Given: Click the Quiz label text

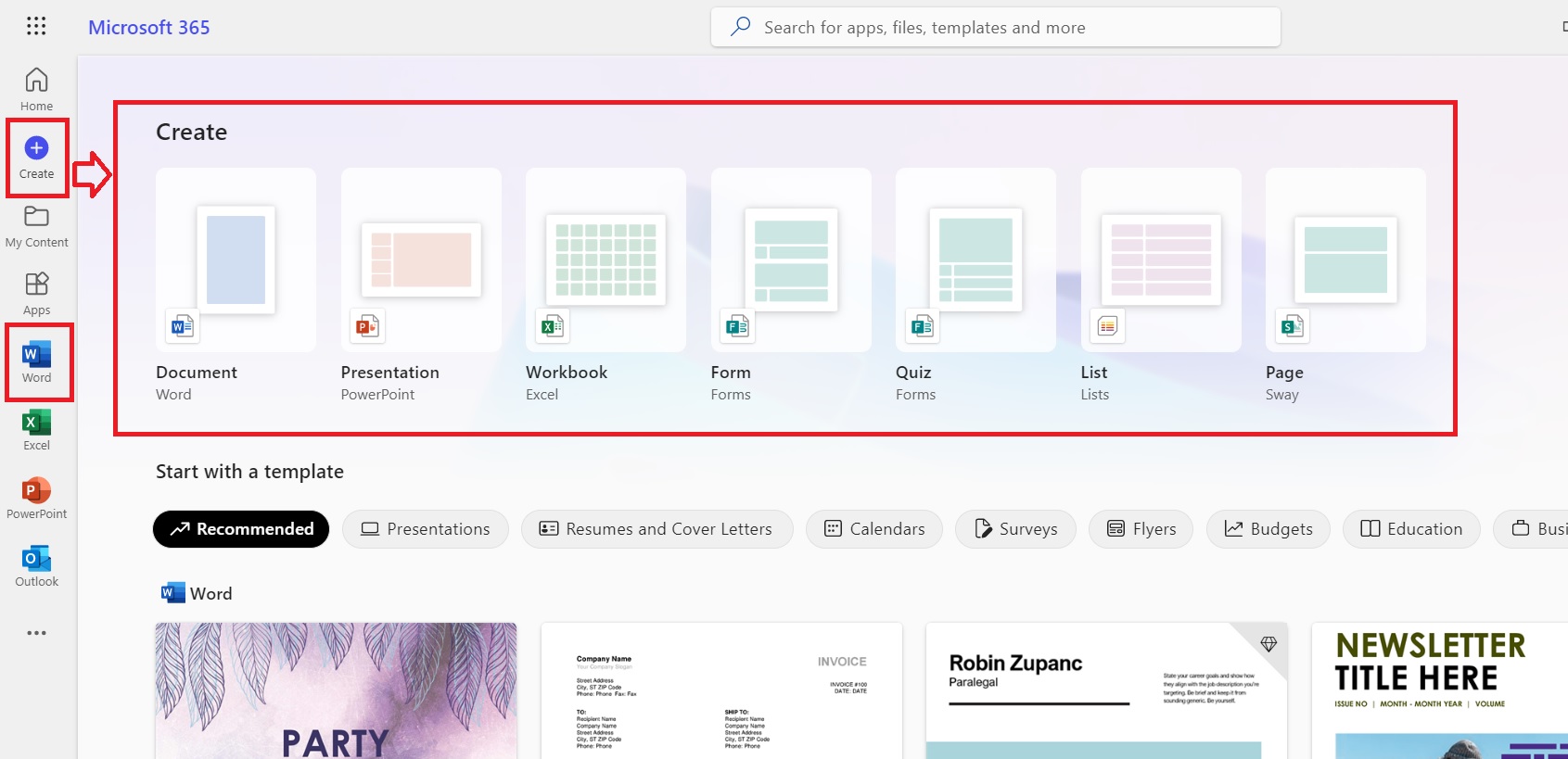Looking at the screenshot, I should pyautogui.click(x=913, y=373).
